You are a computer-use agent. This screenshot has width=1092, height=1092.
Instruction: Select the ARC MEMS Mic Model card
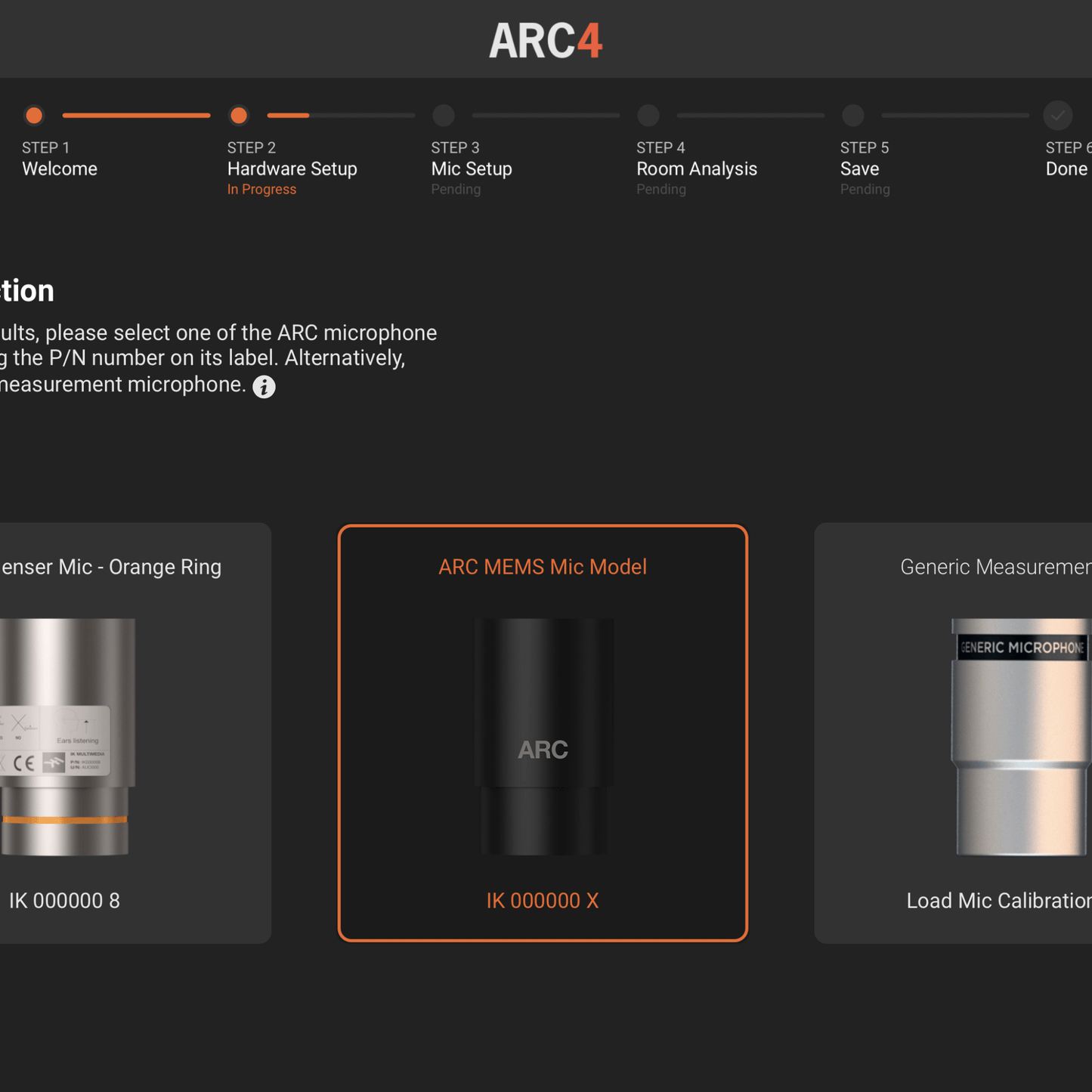click(x=543, y=733)
